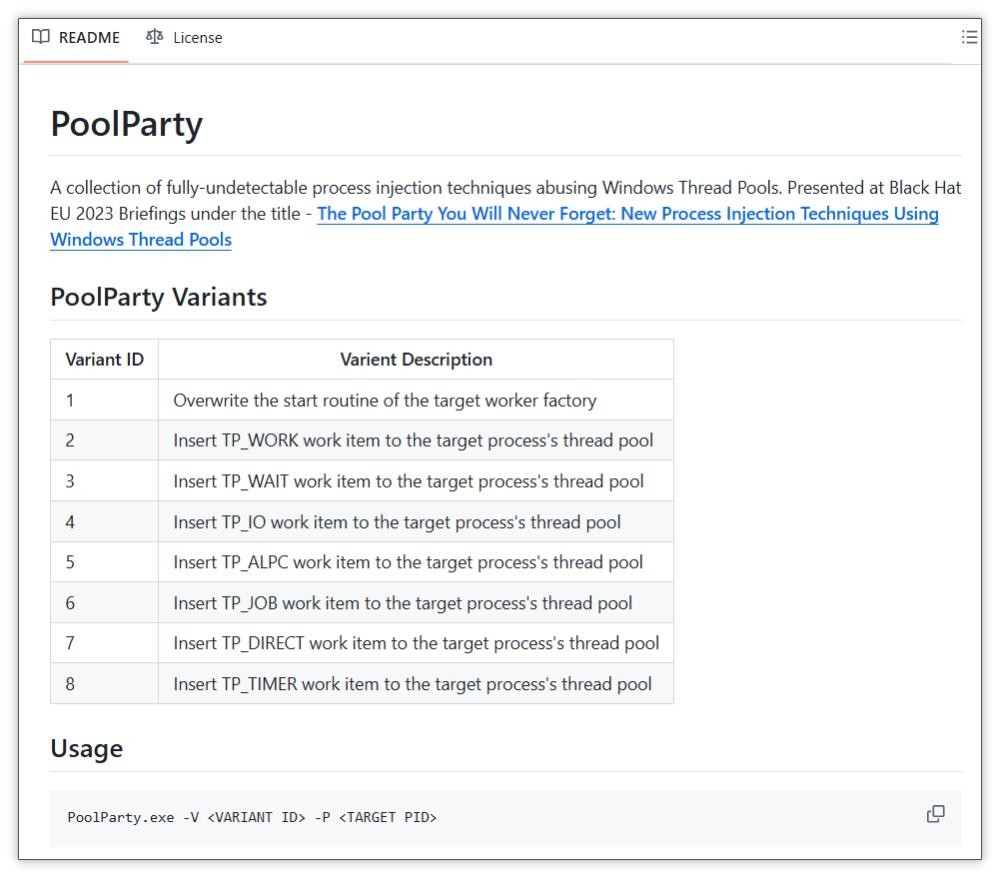Select the TP_WAIT work item row
The image size is (1000, 878).
click(362, 481)
